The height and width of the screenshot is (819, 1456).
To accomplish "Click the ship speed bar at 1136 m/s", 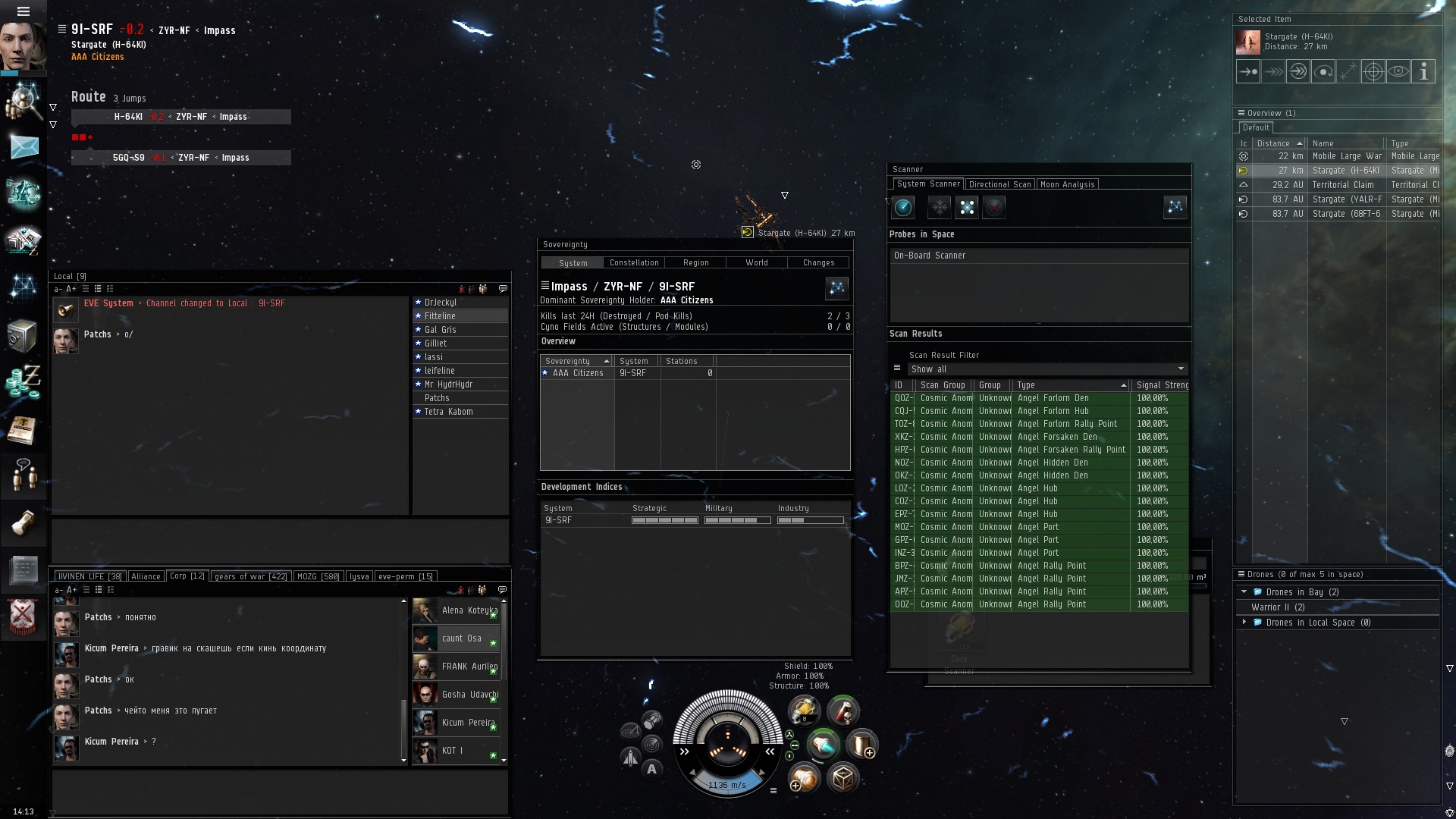I will (x=726, y=786).
